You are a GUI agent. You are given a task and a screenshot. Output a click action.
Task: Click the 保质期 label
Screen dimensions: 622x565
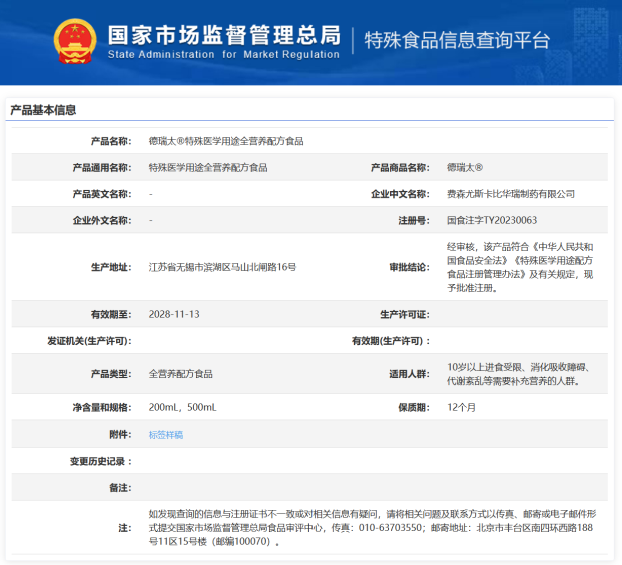pos(414,407)
